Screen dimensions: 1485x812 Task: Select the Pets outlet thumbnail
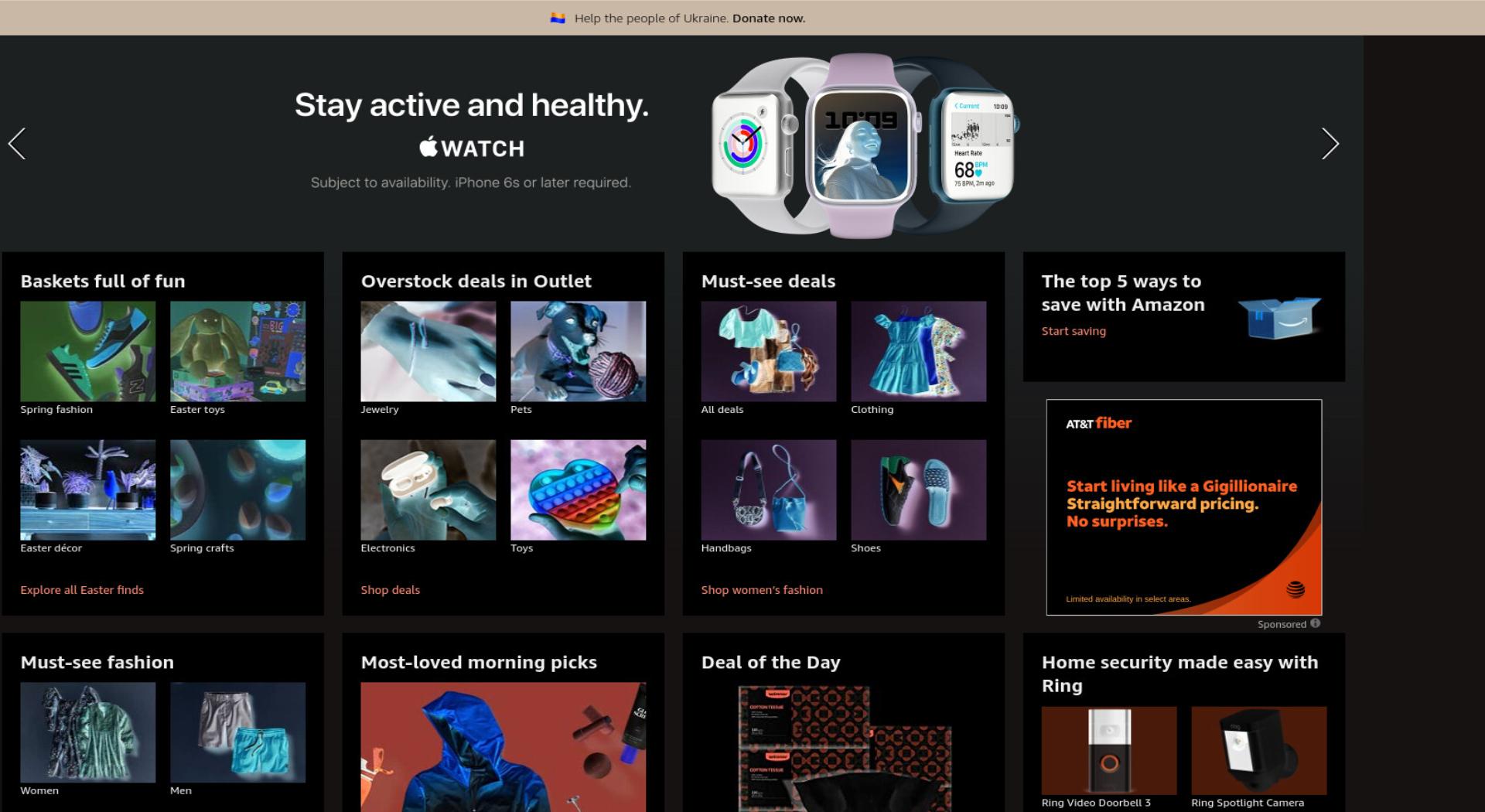(578, 351)
